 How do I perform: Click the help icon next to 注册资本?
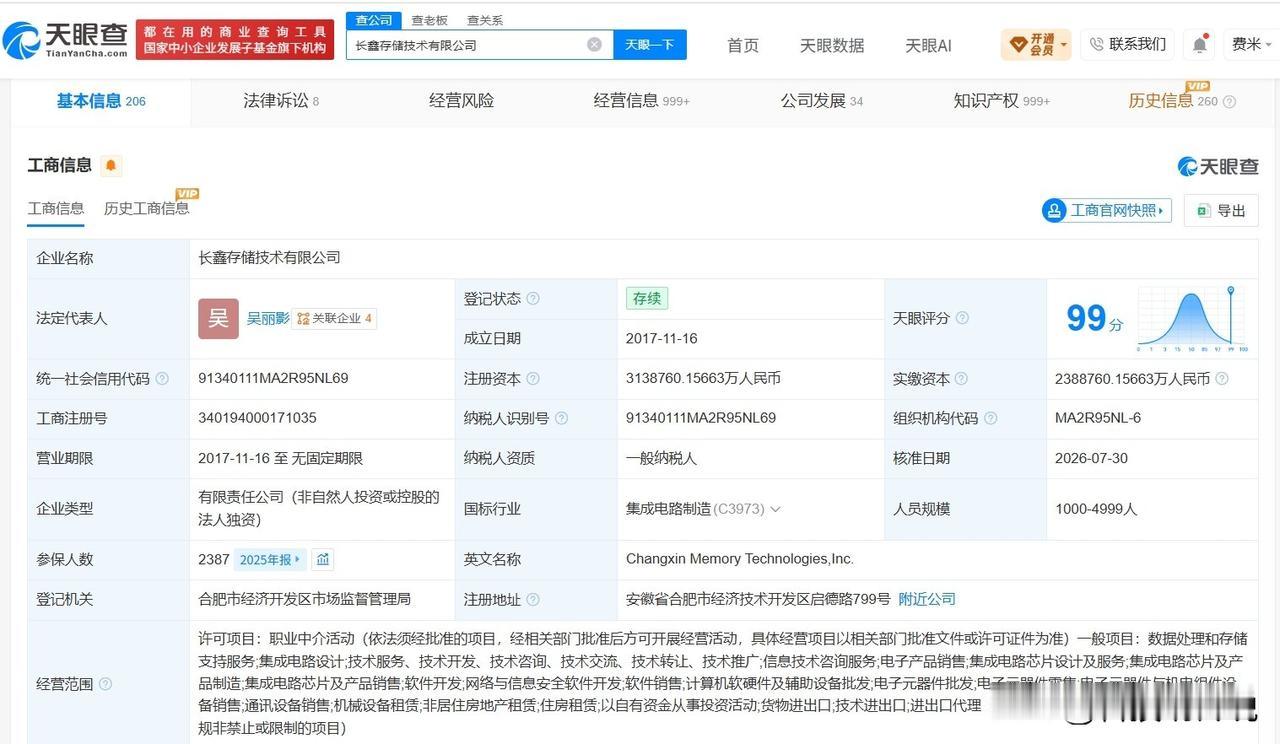point(533,379)
